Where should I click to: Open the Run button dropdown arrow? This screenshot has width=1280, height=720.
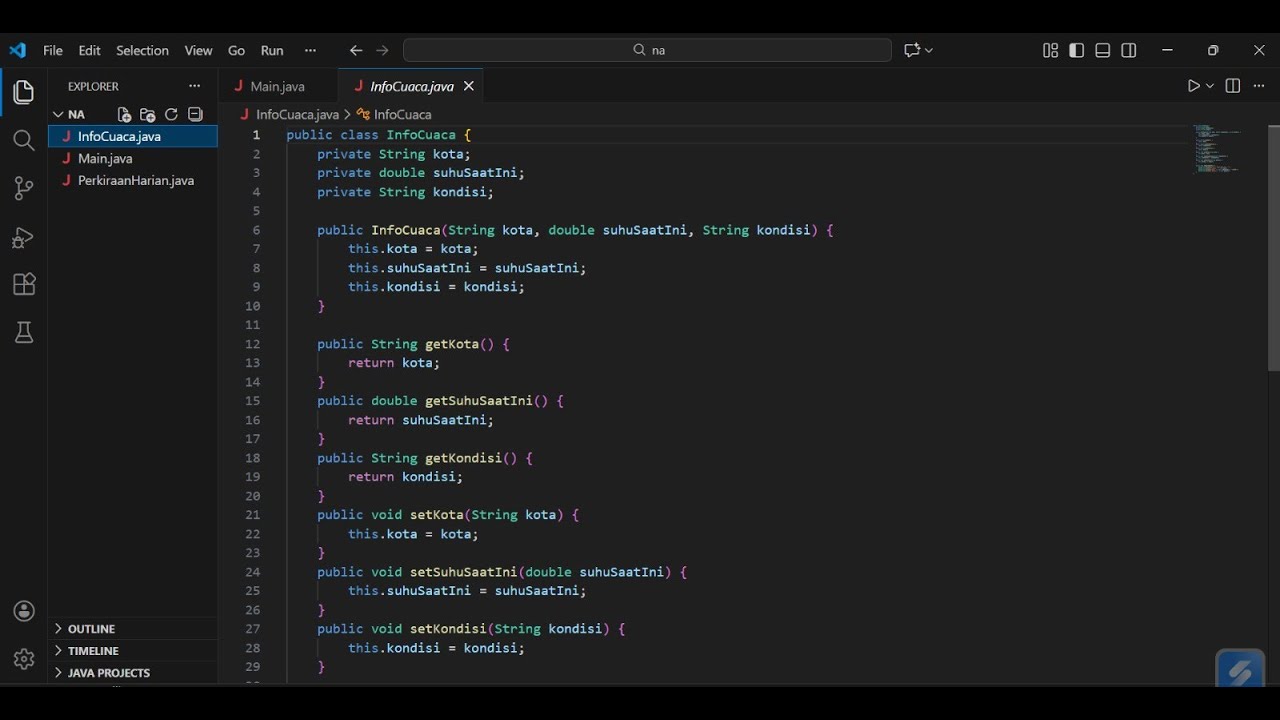click(x=1210, y=86)
